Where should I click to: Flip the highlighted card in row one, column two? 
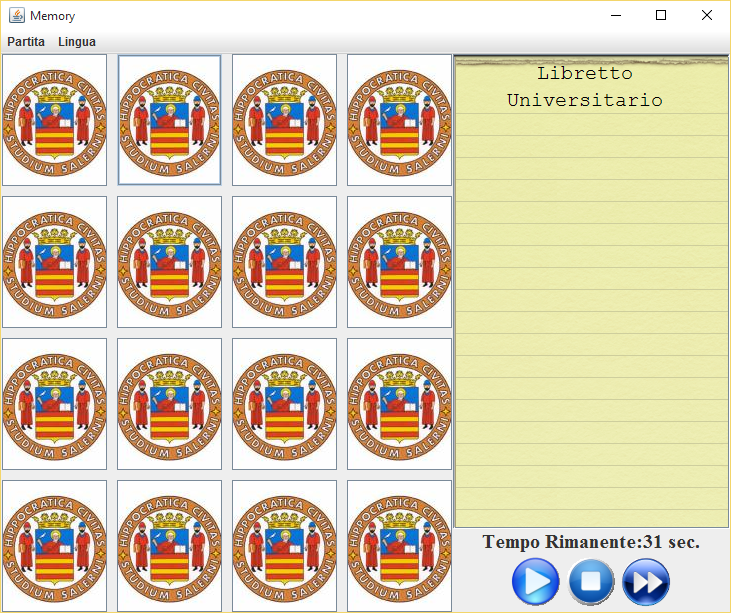point(169,120)
